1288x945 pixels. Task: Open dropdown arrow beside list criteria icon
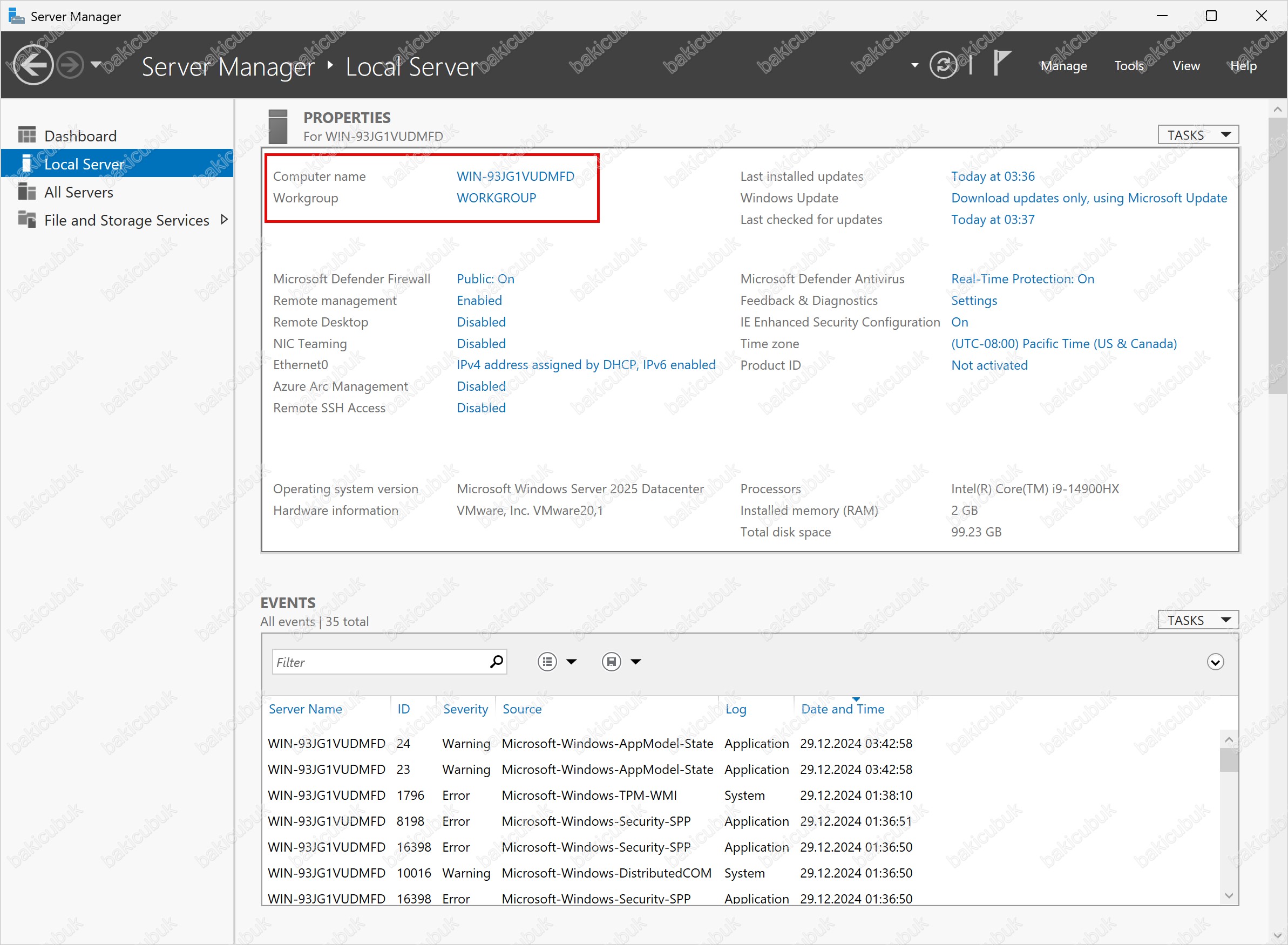571,662
